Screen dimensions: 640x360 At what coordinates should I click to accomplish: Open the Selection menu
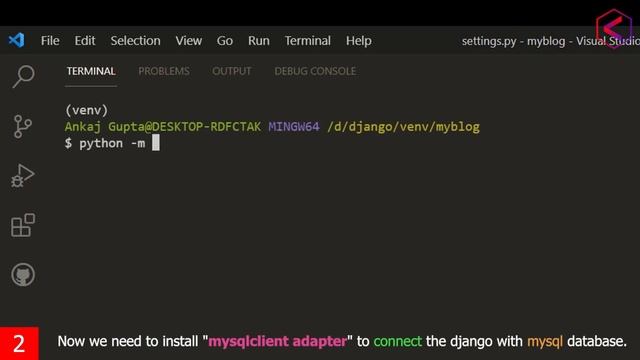point(135,41)
